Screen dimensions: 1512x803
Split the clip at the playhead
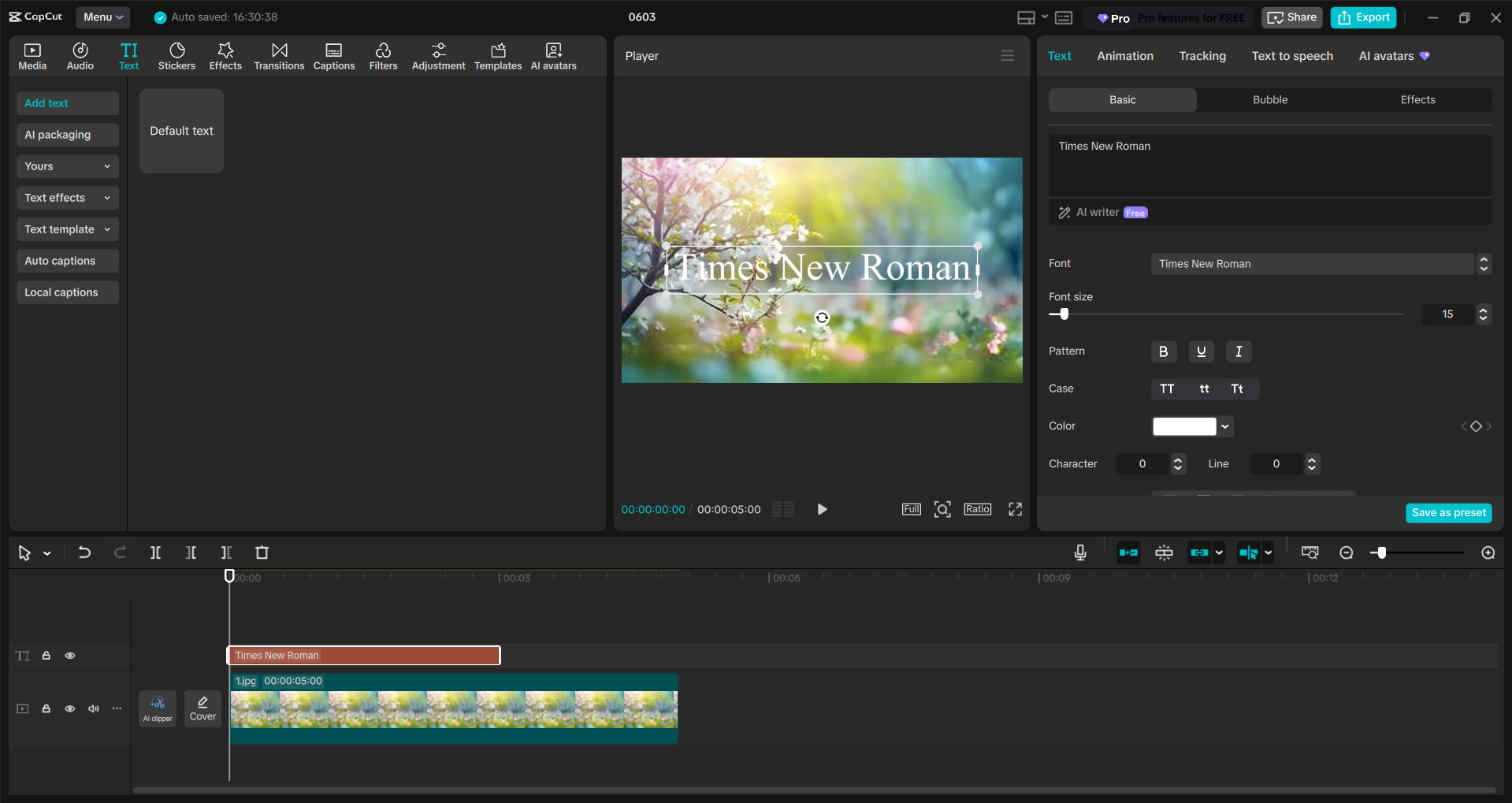[155, 552]
